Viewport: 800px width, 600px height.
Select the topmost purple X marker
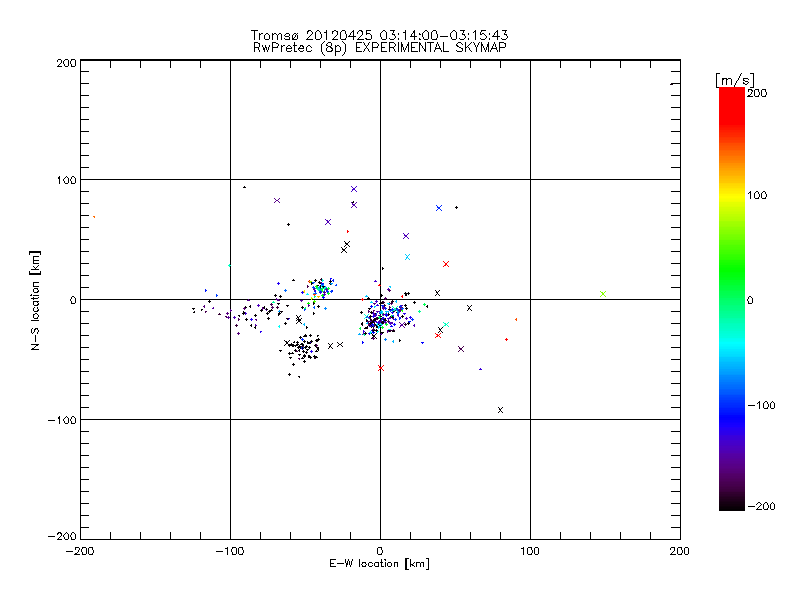tap(354, 189)
